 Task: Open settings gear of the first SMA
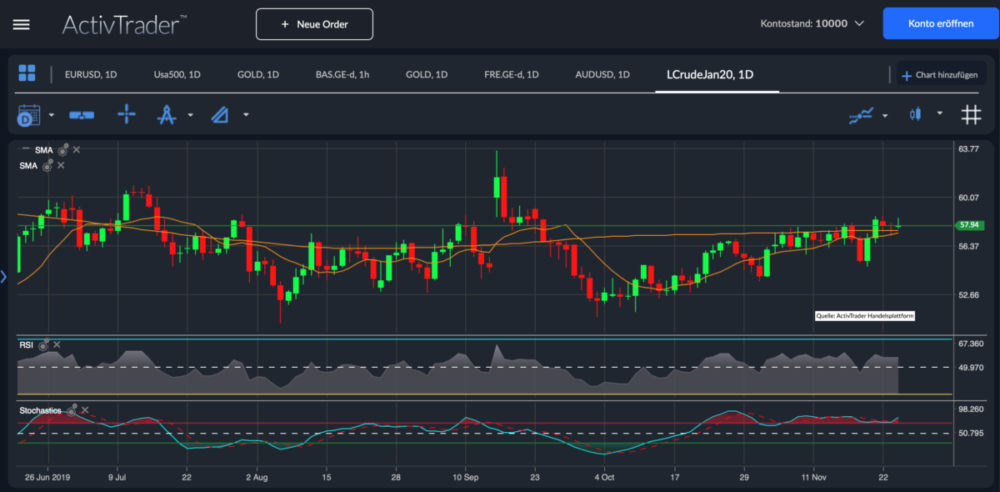pyautogui.click(x=63, y=151)
